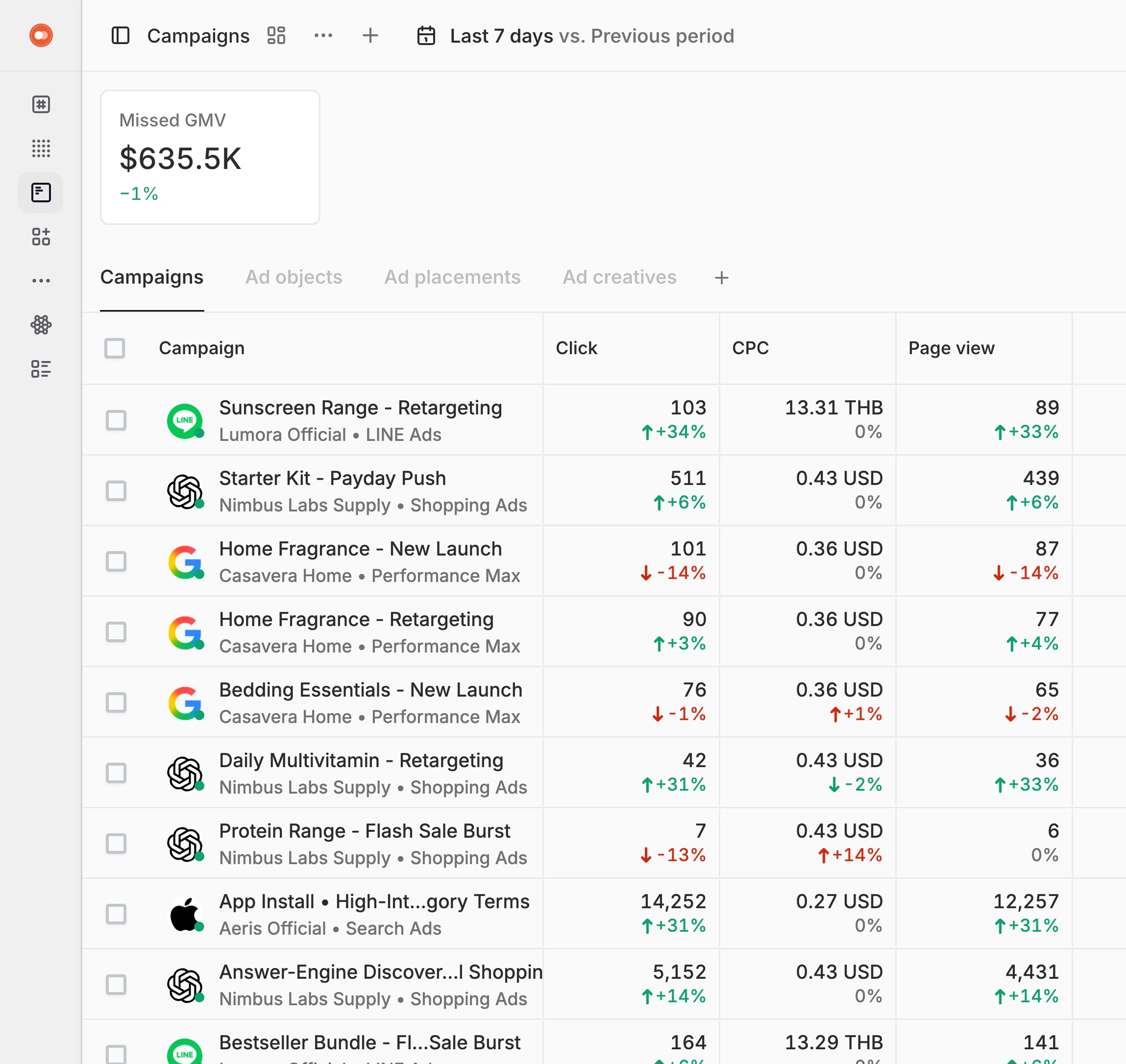Check the Bedding Essentials - New Launch checkbox

point(116,702)
